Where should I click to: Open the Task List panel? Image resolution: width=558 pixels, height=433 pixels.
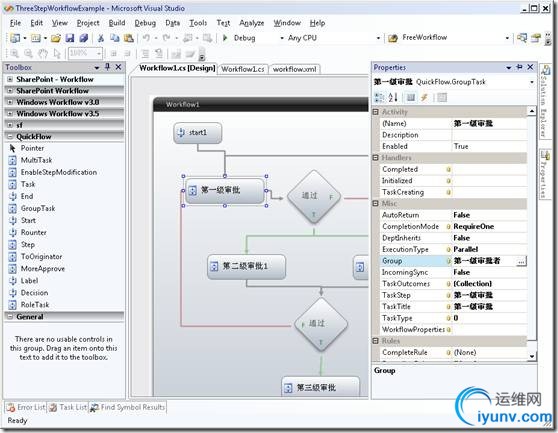coord(68,407)
